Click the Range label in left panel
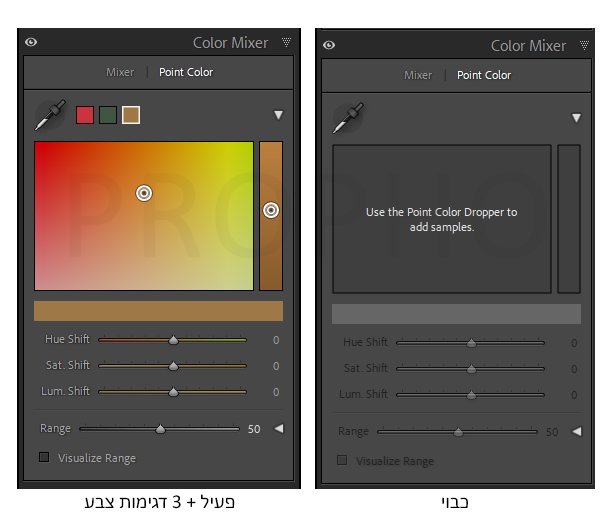 (x=55, y=428)
